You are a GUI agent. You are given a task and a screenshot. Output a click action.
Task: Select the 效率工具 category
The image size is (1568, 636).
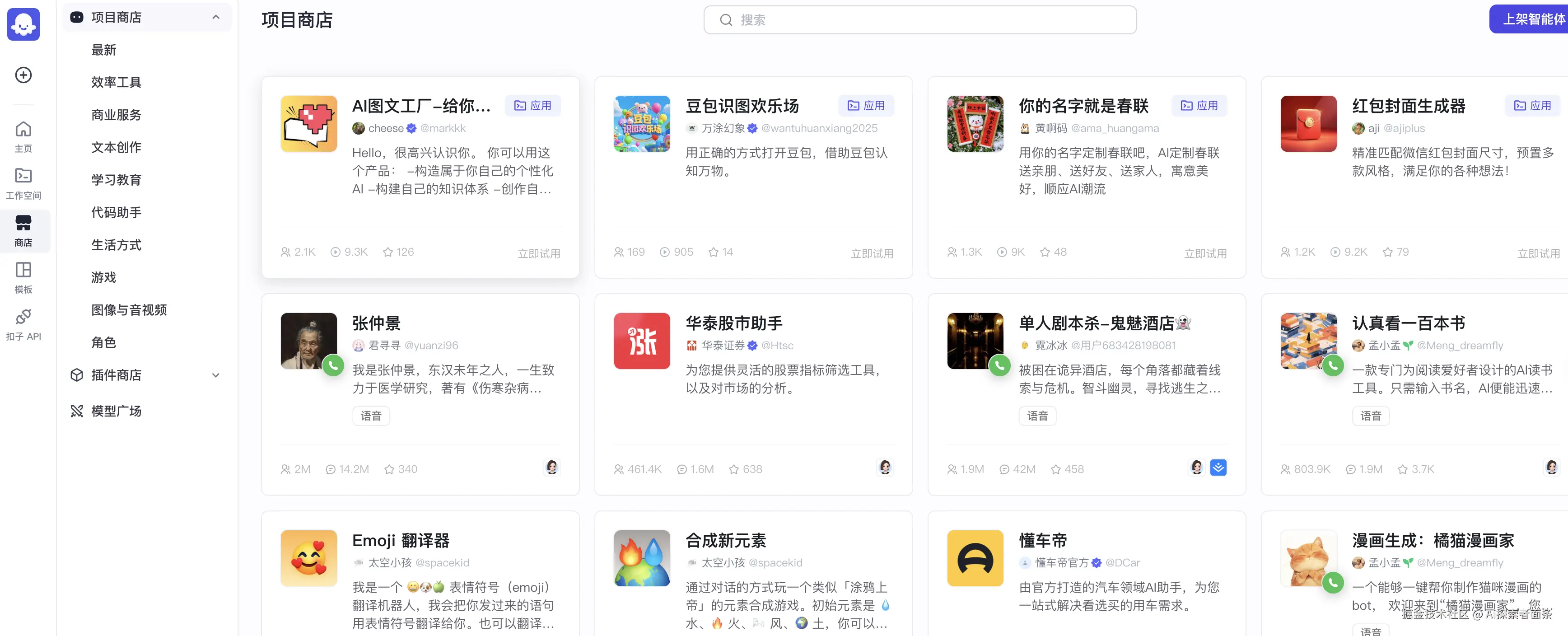pyautogui.click(x=116, y=82)
